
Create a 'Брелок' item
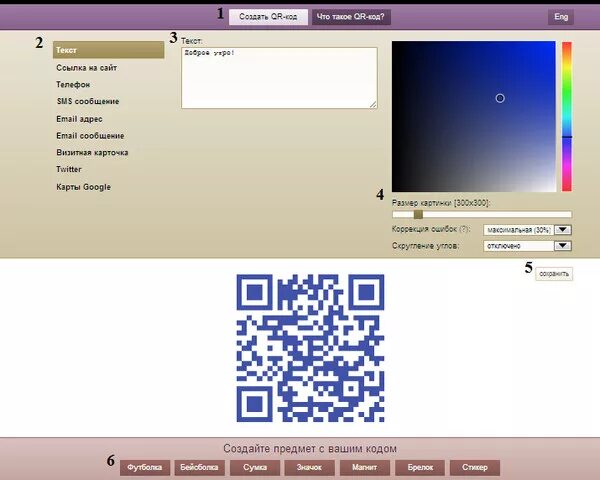coord(420,467)
